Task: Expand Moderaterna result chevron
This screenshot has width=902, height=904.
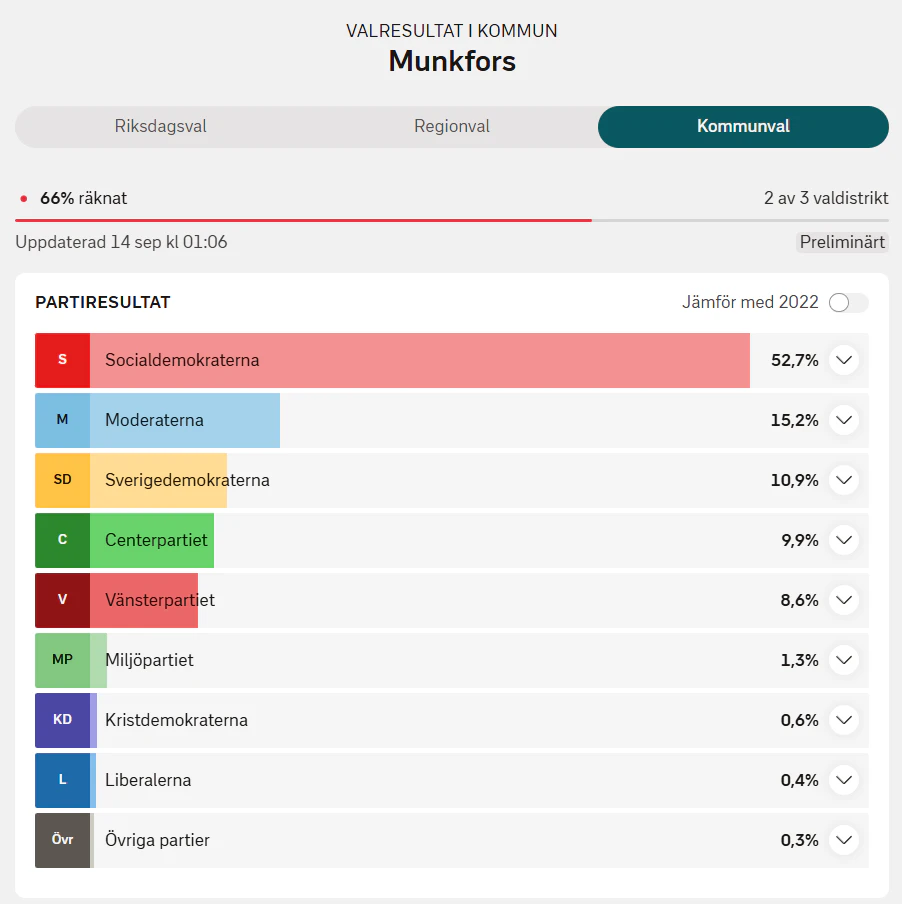Action: point(844,420)
